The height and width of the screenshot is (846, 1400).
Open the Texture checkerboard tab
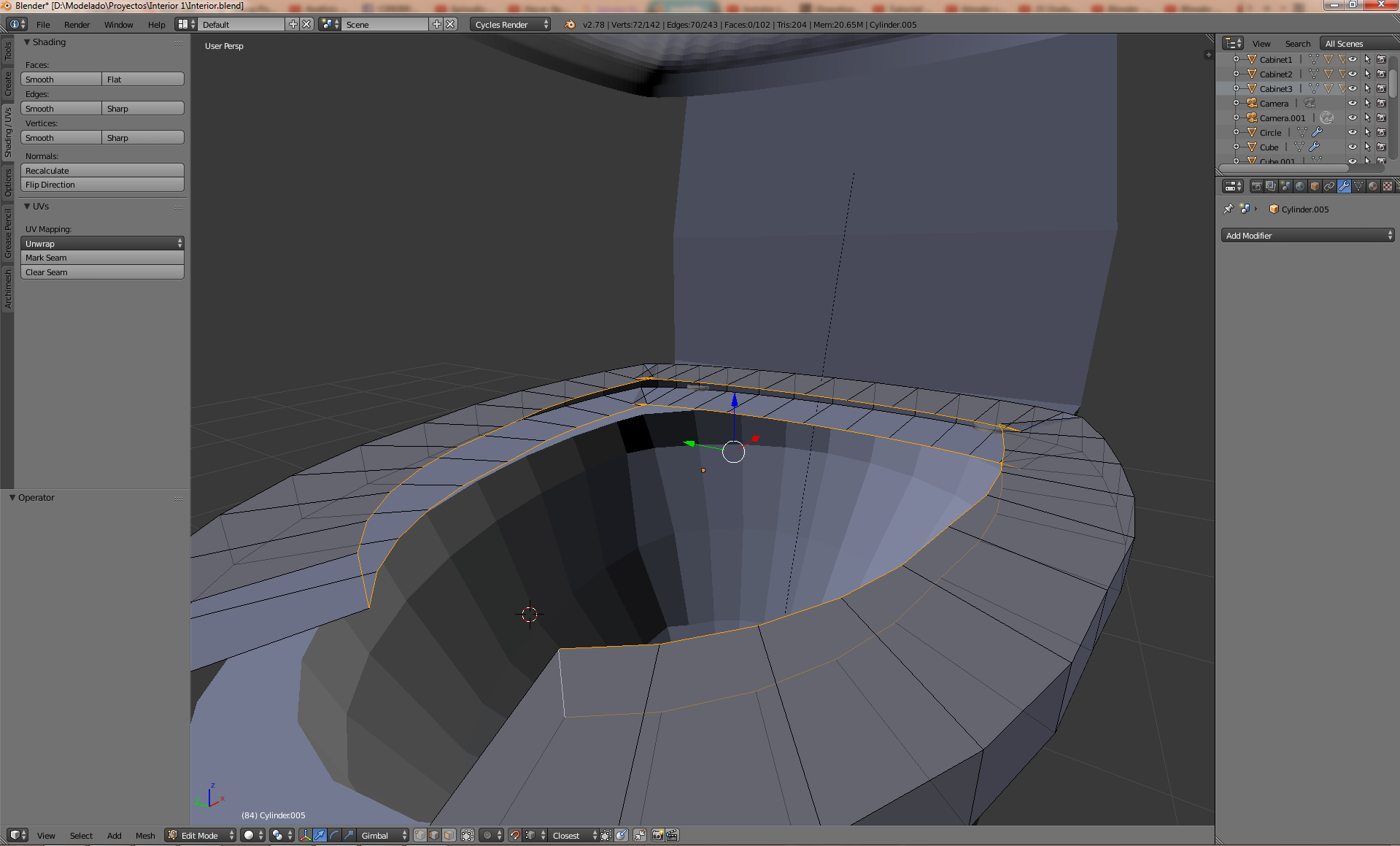coord(1388,186)
